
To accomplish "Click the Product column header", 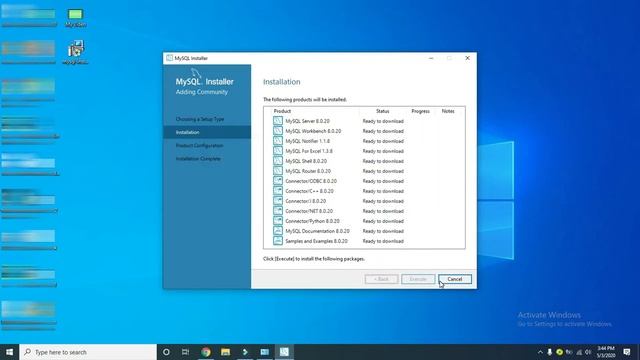I will click(282, 111).
